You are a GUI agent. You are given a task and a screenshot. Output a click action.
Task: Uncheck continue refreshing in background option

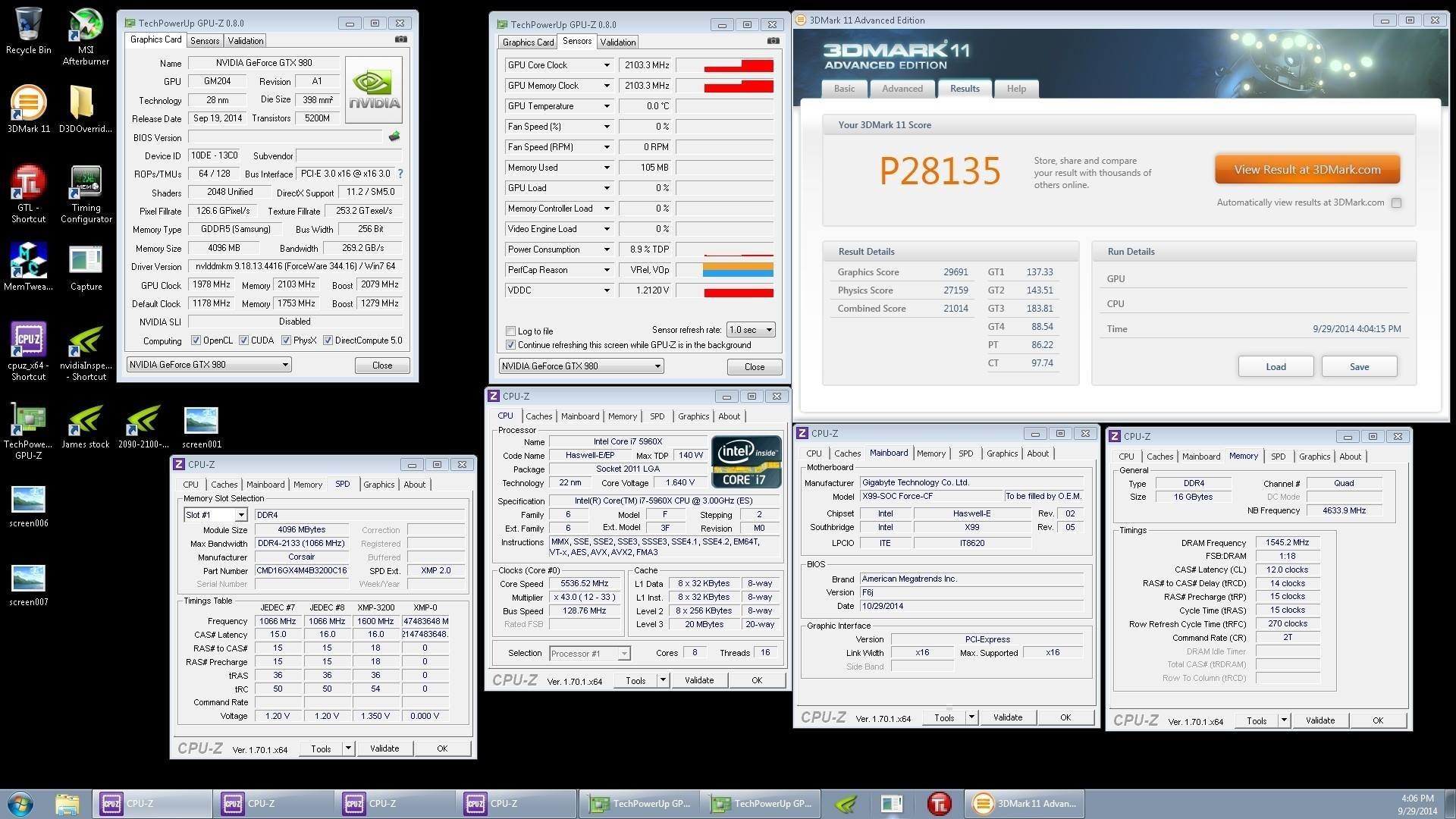(x=511, y=345)
